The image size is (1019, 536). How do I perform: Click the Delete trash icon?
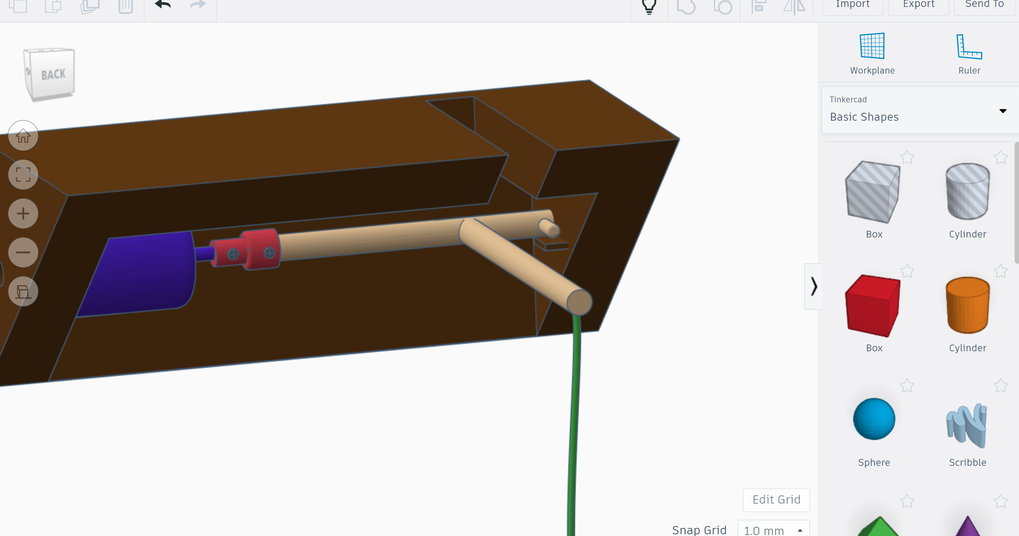(125, 6)
